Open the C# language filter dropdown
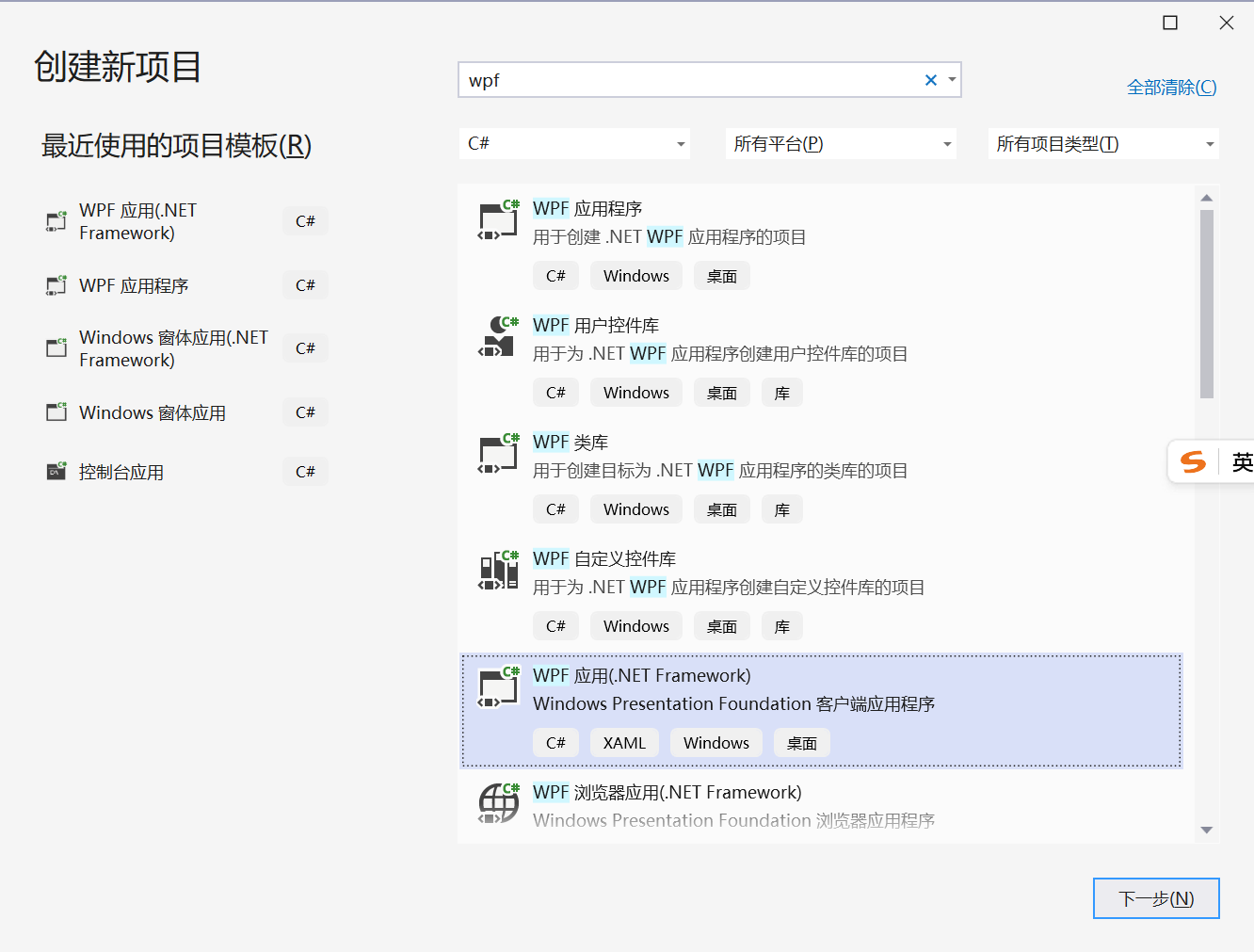Image resolution: width=1254 pixels, height=952 pixels. [x=574, y=144]
